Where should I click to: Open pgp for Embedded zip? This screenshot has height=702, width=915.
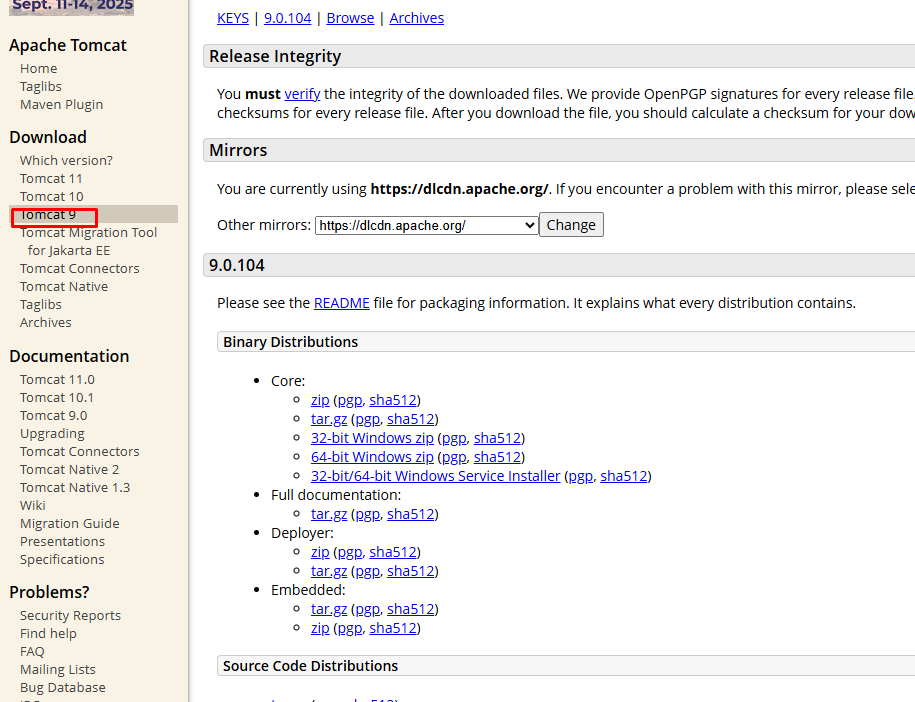pos(350,628)
